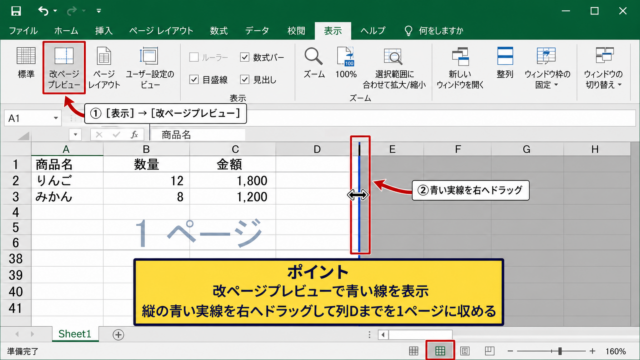
Task: Click the zoom in plus button
Action: 593,351
